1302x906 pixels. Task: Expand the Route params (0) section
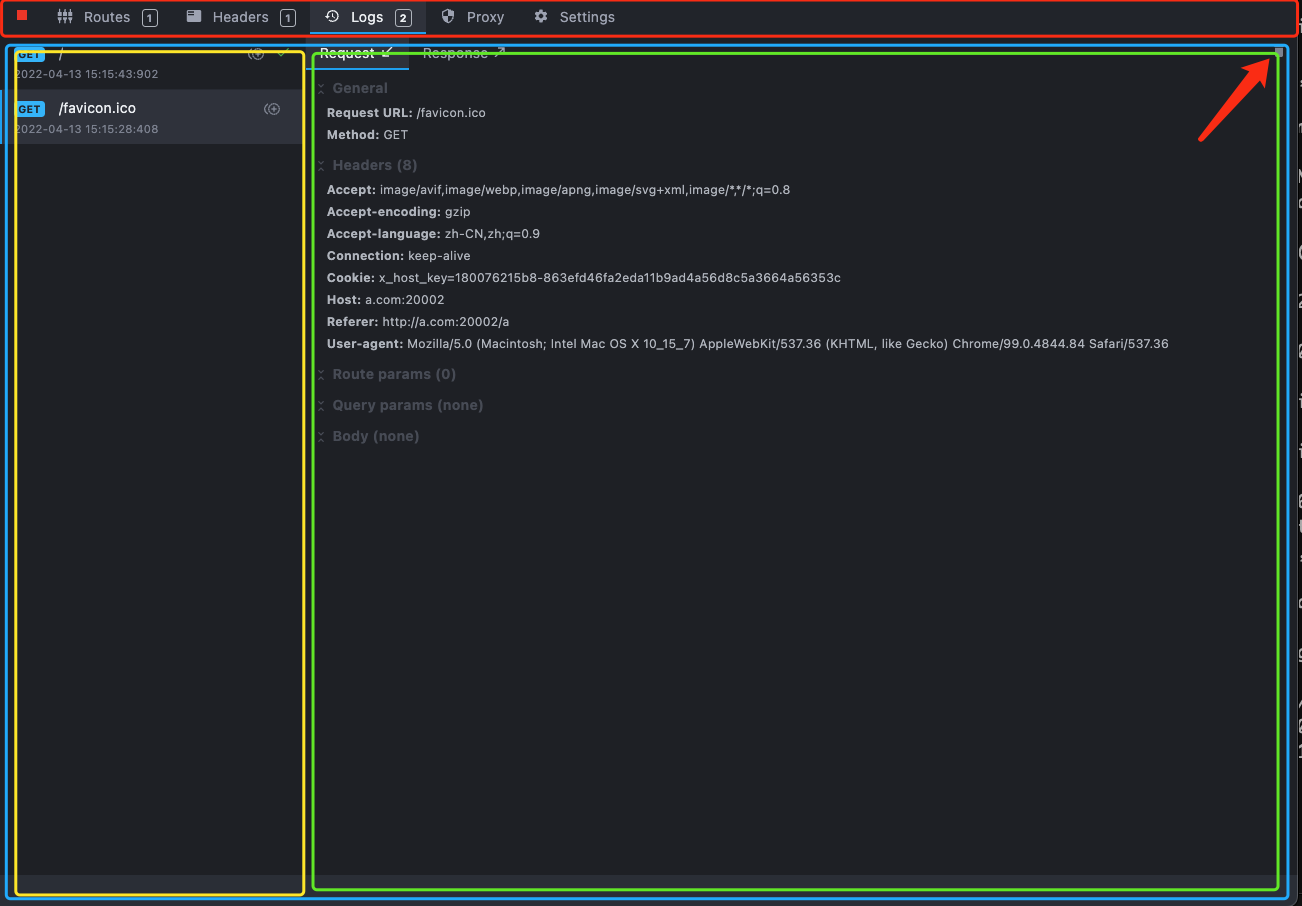coord(387,374)
